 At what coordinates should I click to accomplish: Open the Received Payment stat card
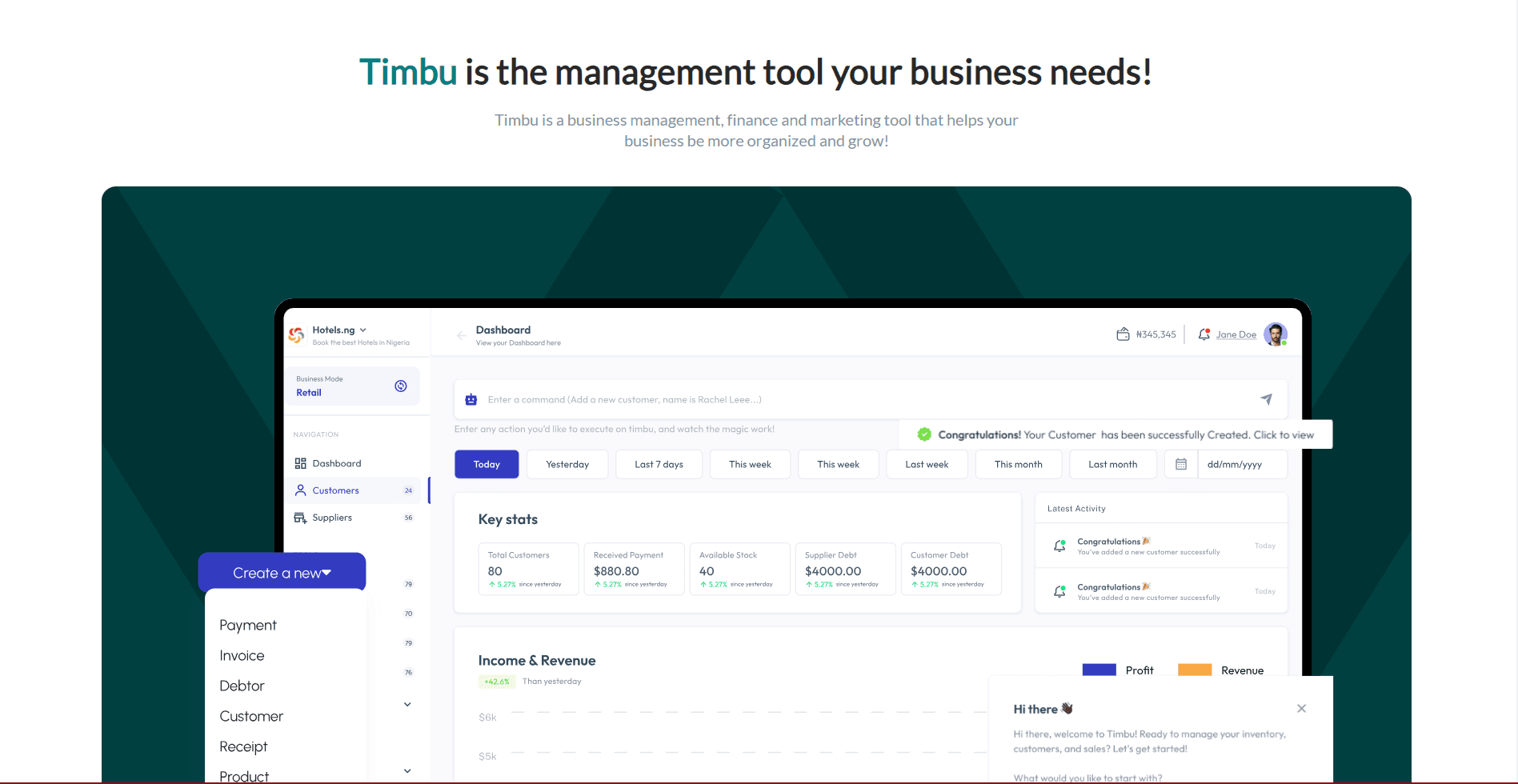(635, 569)
